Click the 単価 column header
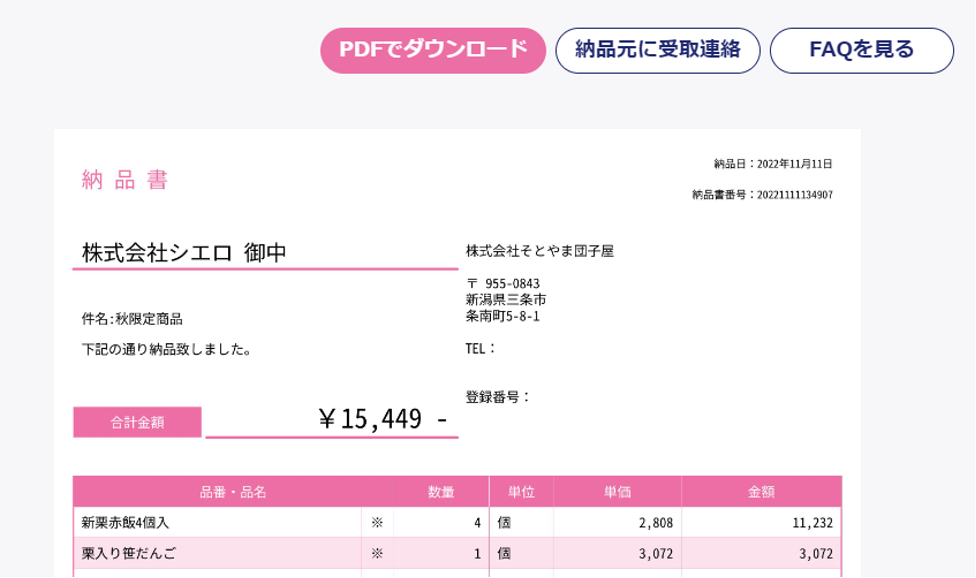Viewport: 976px width, 578px height. point(617,492)
